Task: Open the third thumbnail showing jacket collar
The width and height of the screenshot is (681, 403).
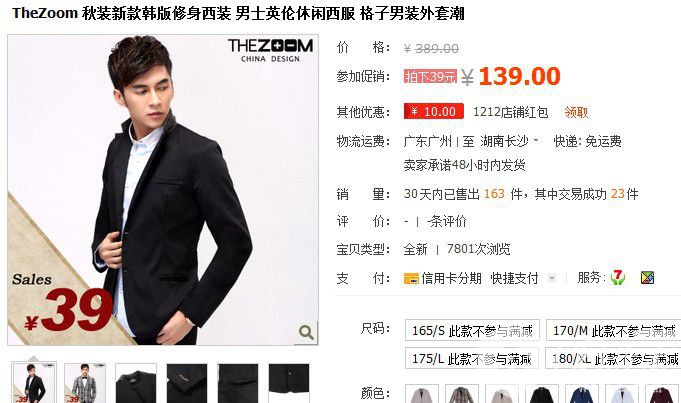Action: (x=136, y=383)
